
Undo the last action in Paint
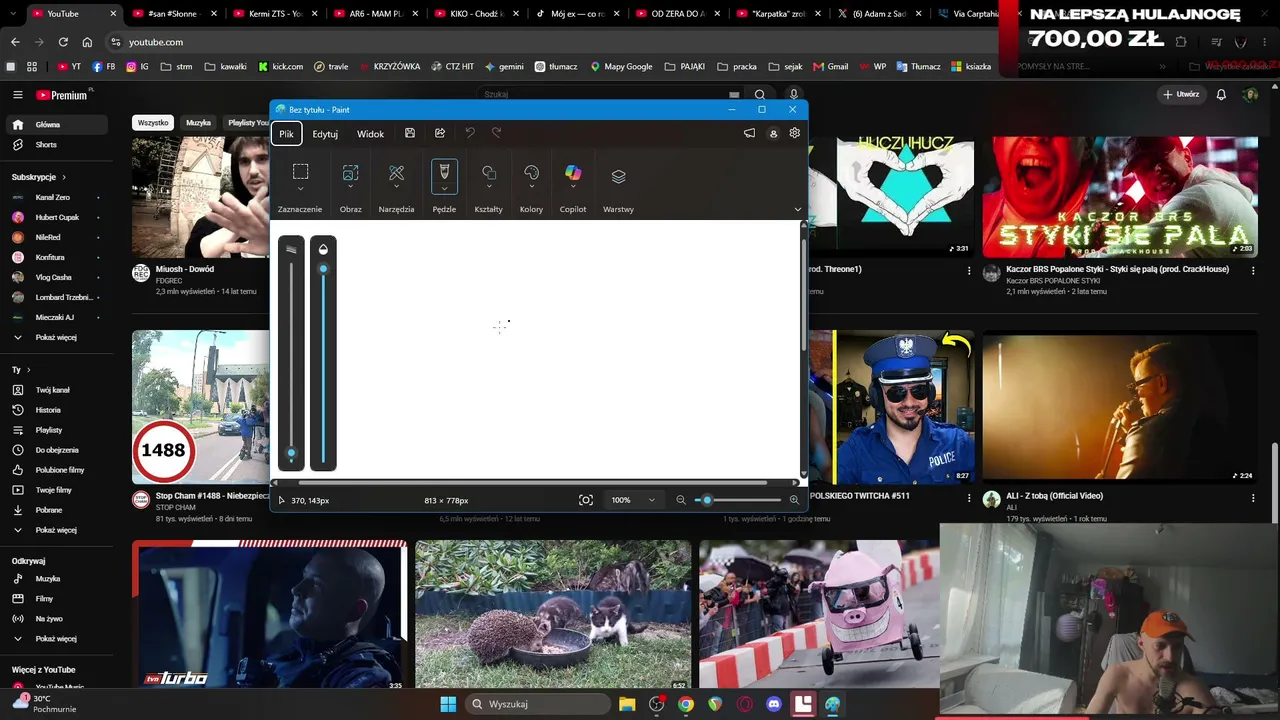pos(470,133)
